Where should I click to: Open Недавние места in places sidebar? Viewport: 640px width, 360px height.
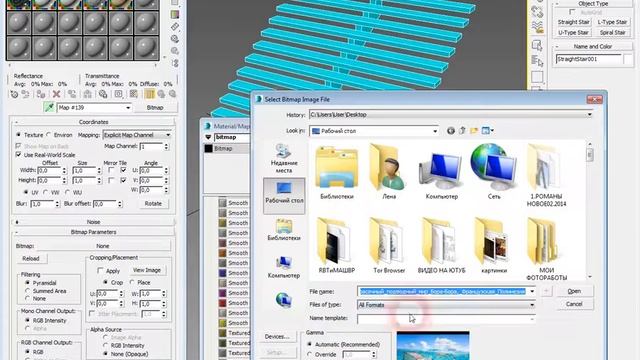[284, 158]
